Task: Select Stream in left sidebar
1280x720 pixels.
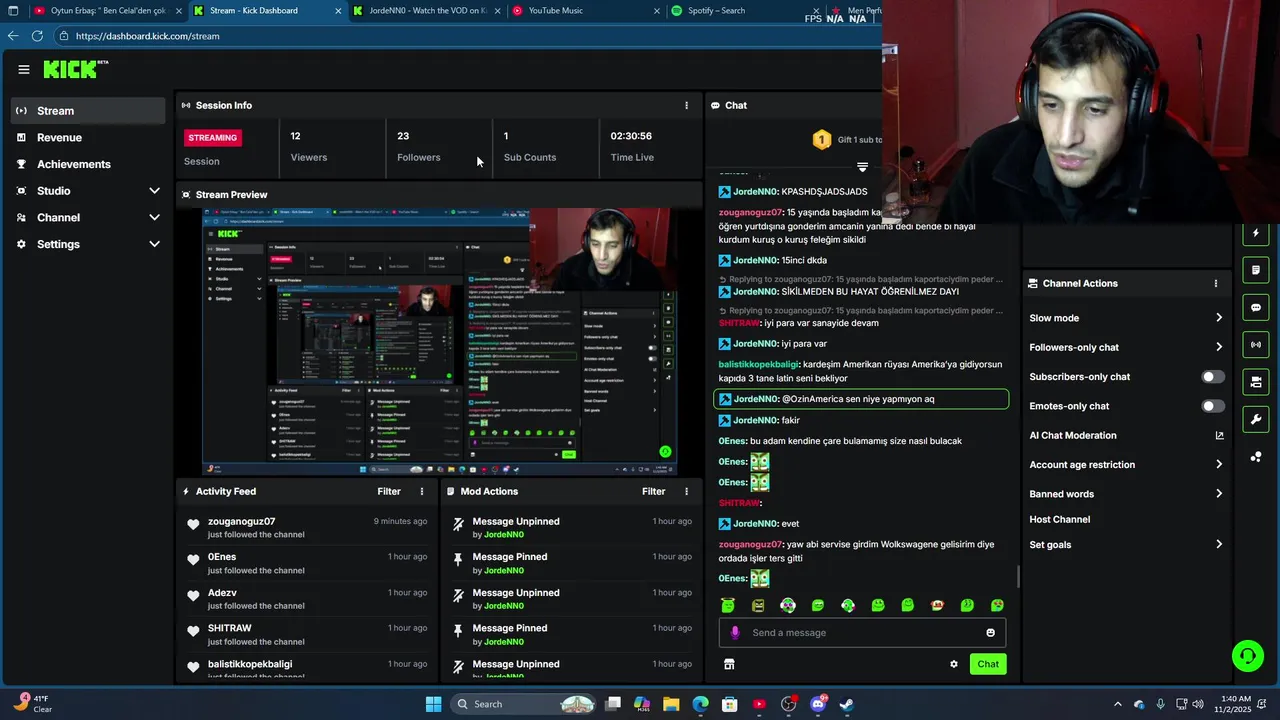Action: (88, 111)
